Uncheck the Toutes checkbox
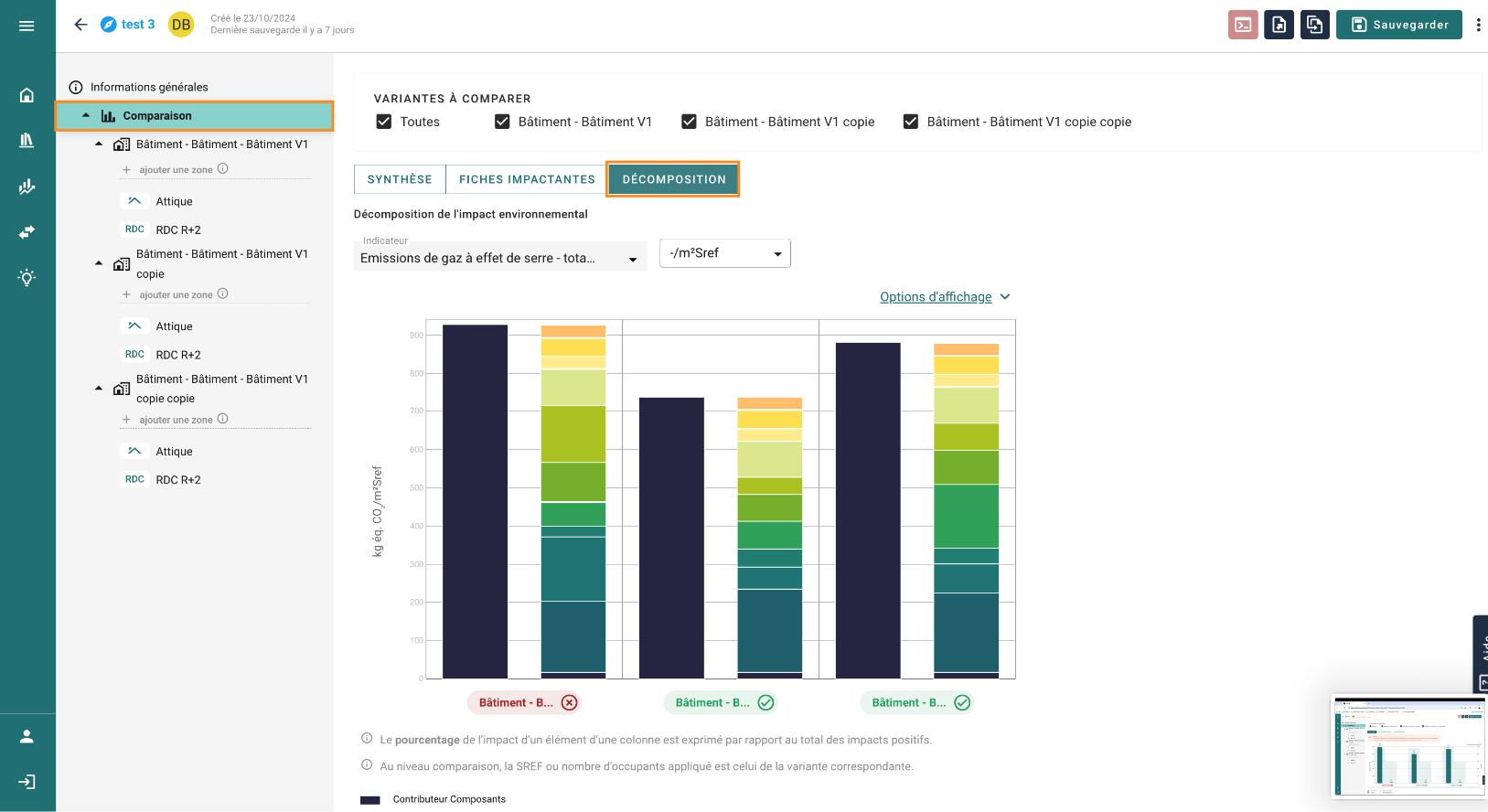The height and width of the screenshot is (812, 1488). click(384, 122)
